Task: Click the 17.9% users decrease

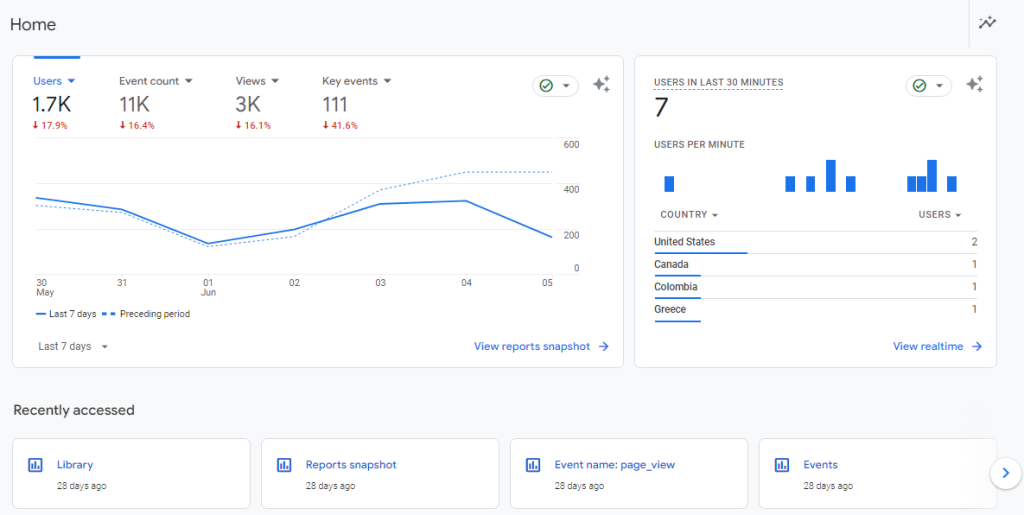Action: click(x=50, y=126)
